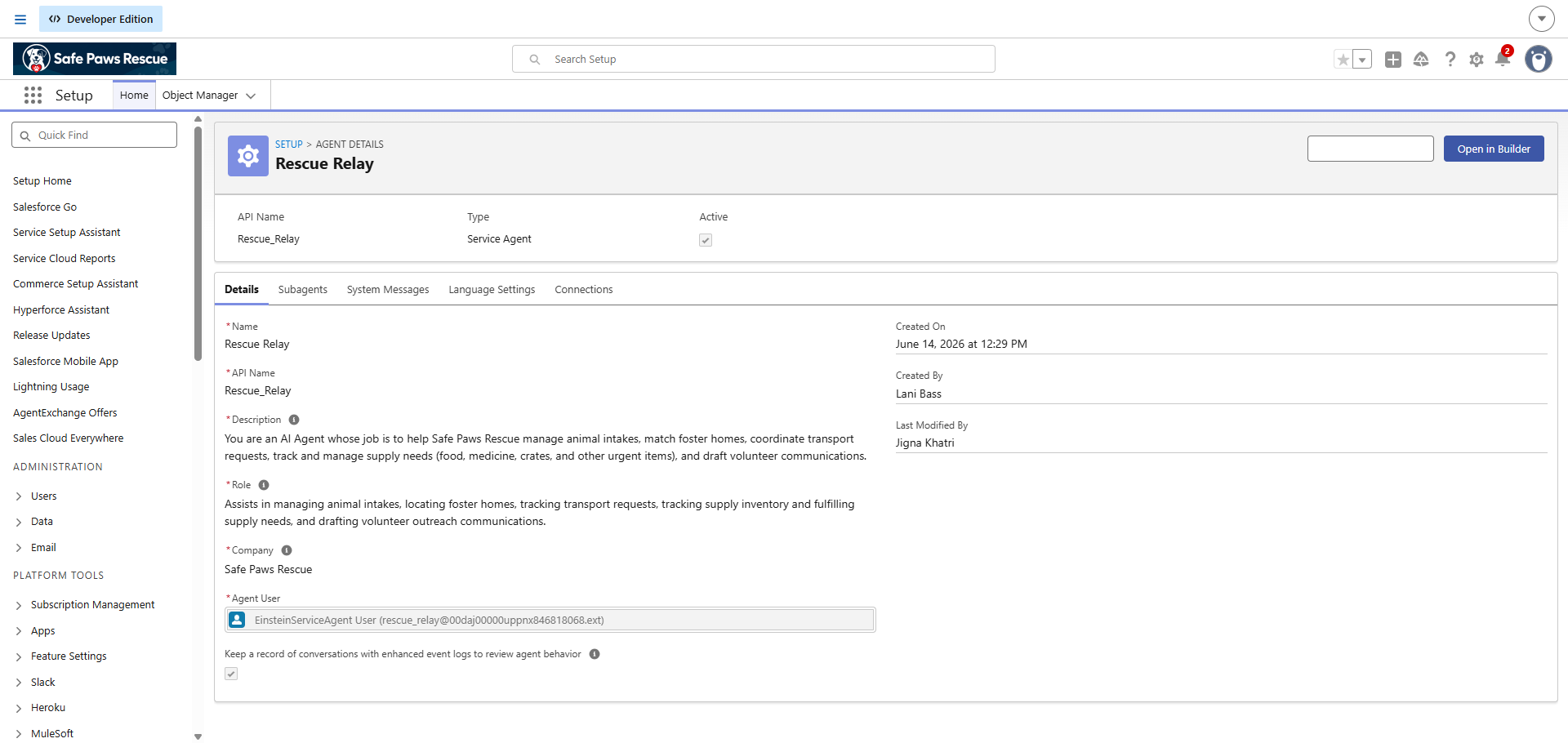
Task: Switch to the Home tab
Action: [x=134, y=96]
